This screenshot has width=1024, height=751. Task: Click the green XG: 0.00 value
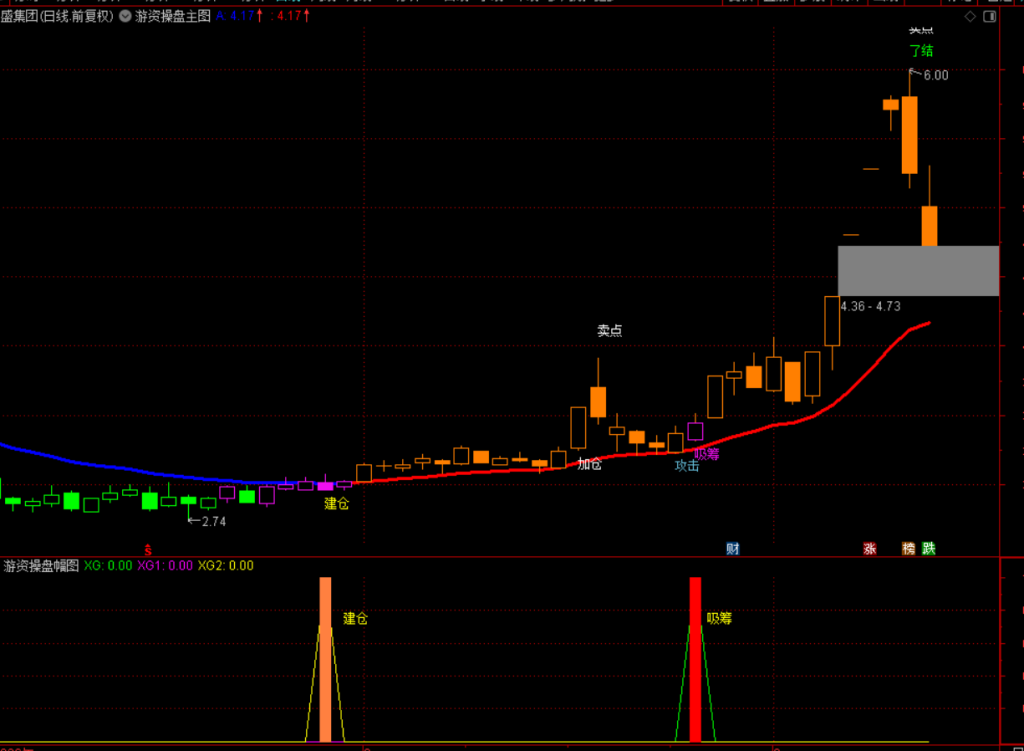tap(108, 566)
